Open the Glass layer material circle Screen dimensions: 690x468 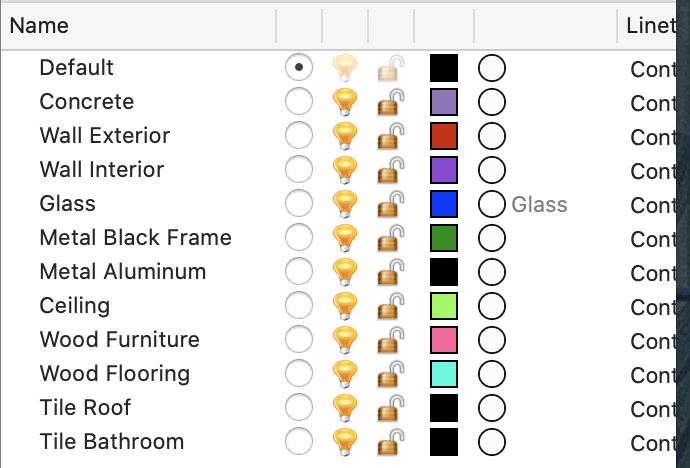pos(492,204)
